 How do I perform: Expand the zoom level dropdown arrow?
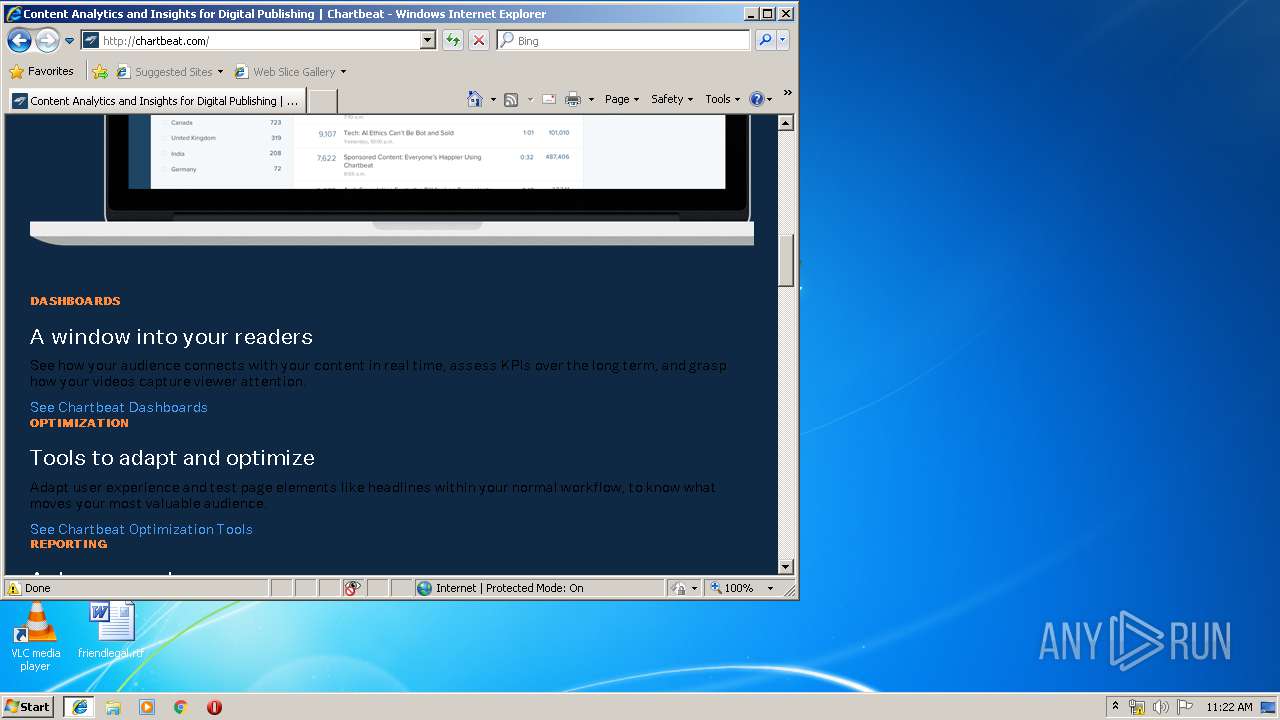point(770,588)
